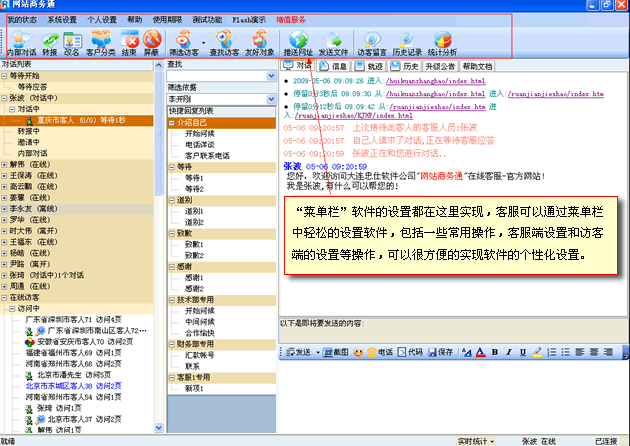Open 访客留言 visitor messages

point(371,42)
